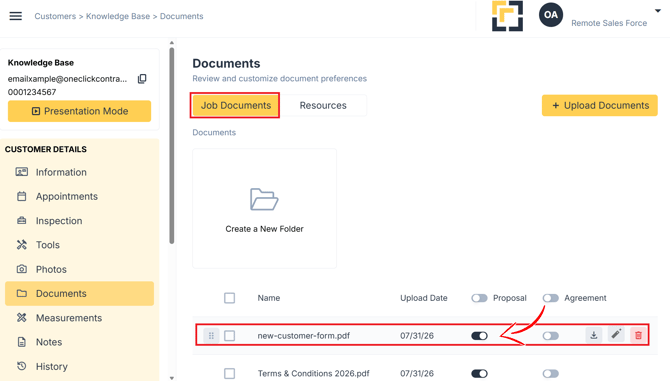Turn off Proposal for new-customer-form.pdf
Image resolution: width=670 pixels, height=381 pixels.
pyautogui.click(x=479, y=336)
